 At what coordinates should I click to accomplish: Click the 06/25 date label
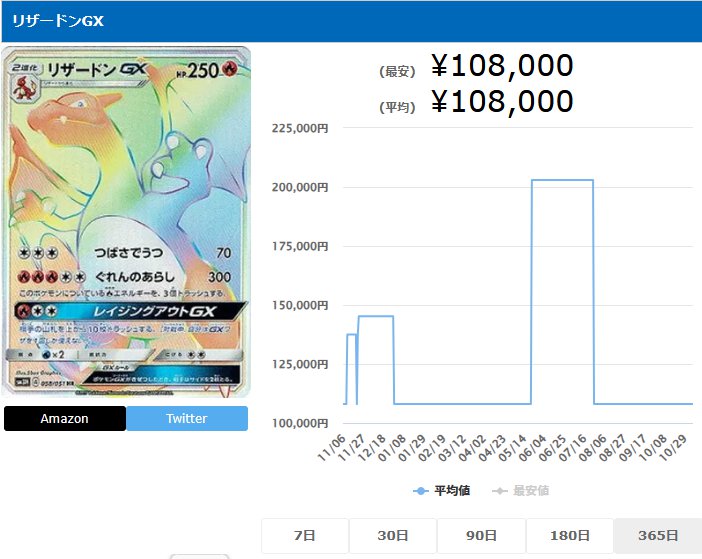pyautogui.click(x=553, y=448)
